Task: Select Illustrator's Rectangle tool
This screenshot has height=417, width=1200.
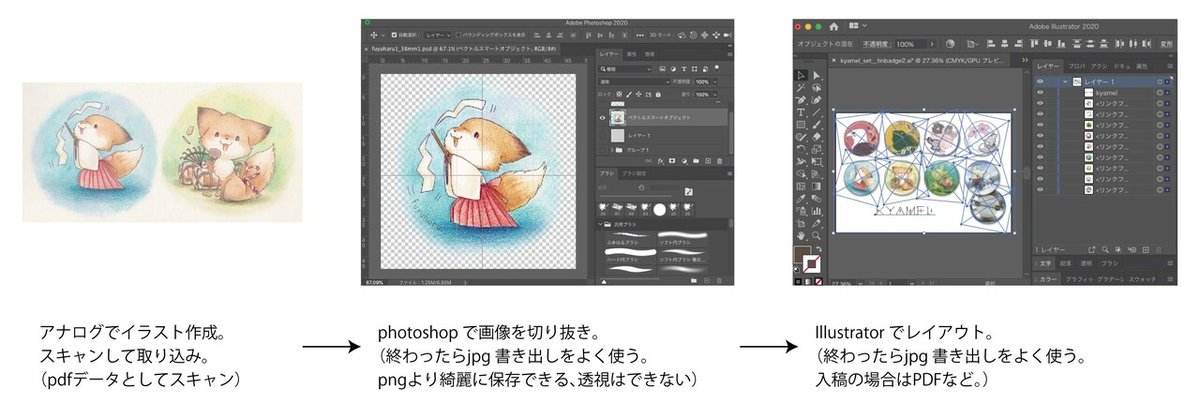Action: 800,125
